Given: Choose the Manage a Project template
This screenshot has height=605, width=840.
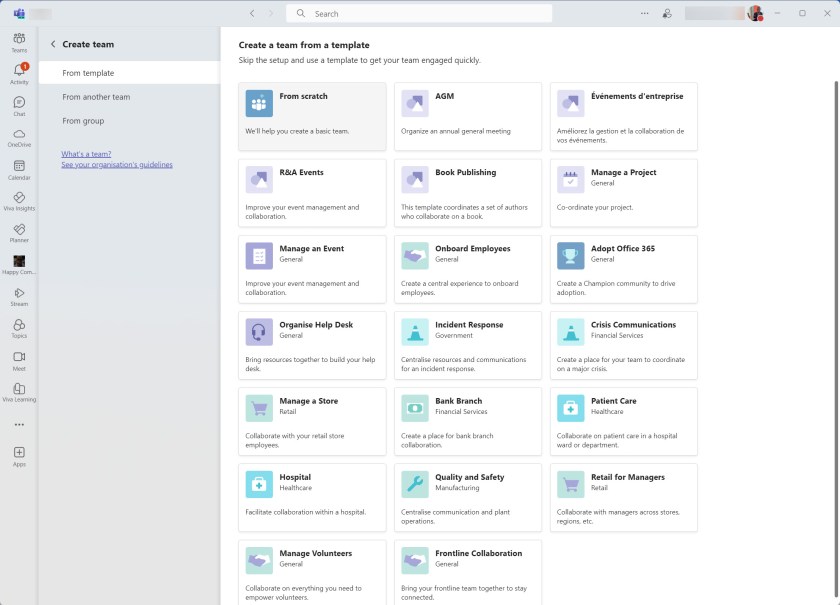Looking at the screenshot, I should click(x=624, y=193).
